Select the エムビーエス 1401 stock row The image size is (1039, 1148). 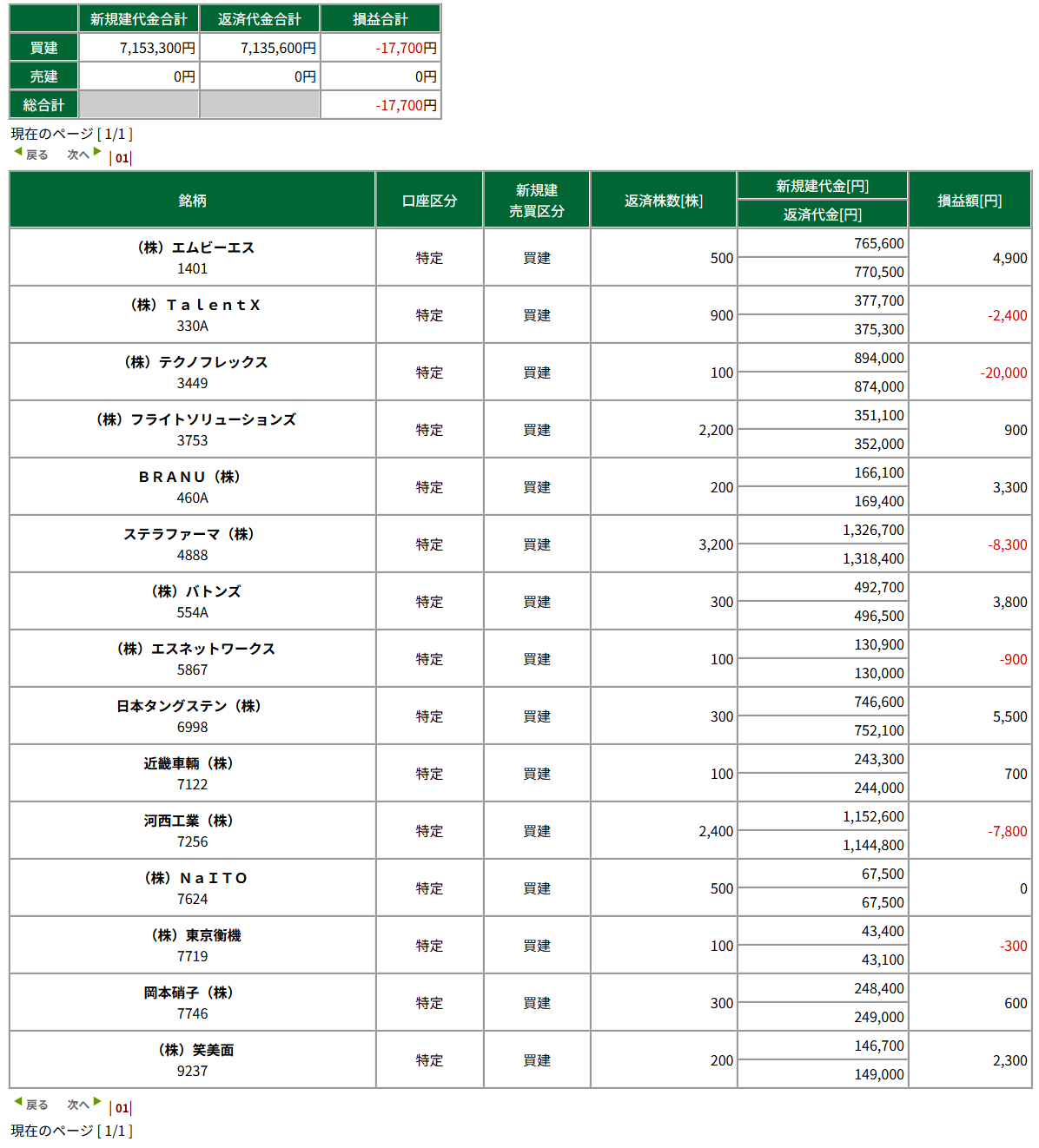[x=520, y=257]
